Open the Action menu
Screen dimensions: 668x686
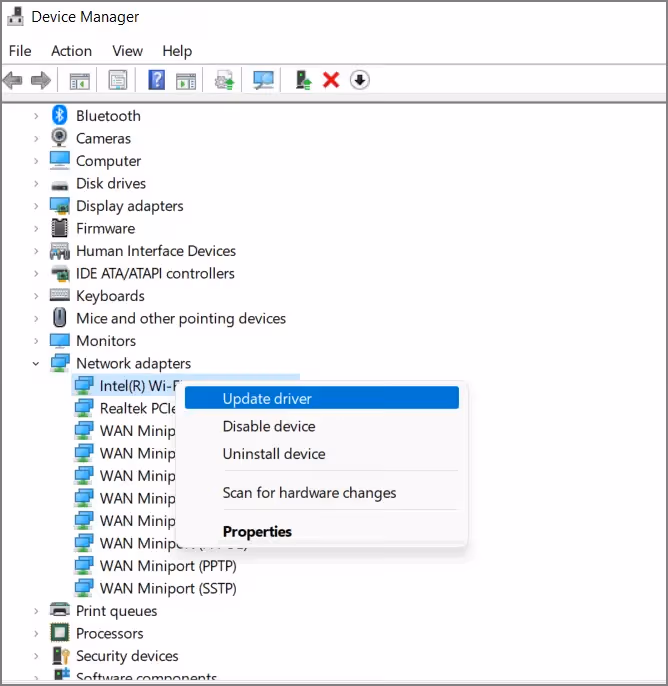[71, 51]
